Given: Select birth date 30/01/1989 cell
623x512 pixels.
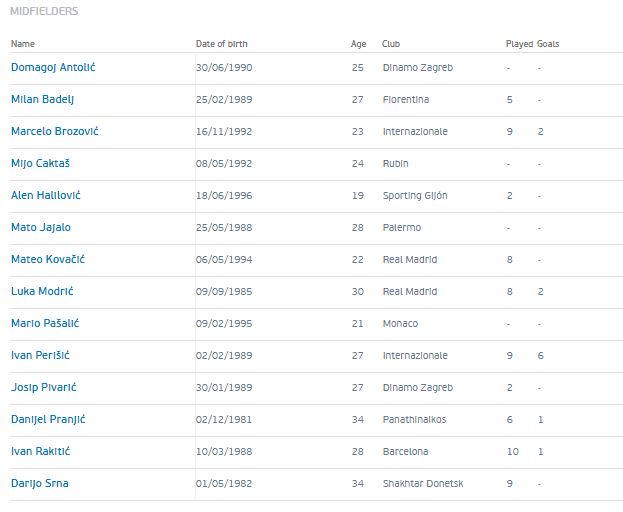Looking at the screenshot, I should tap(224, 387).
